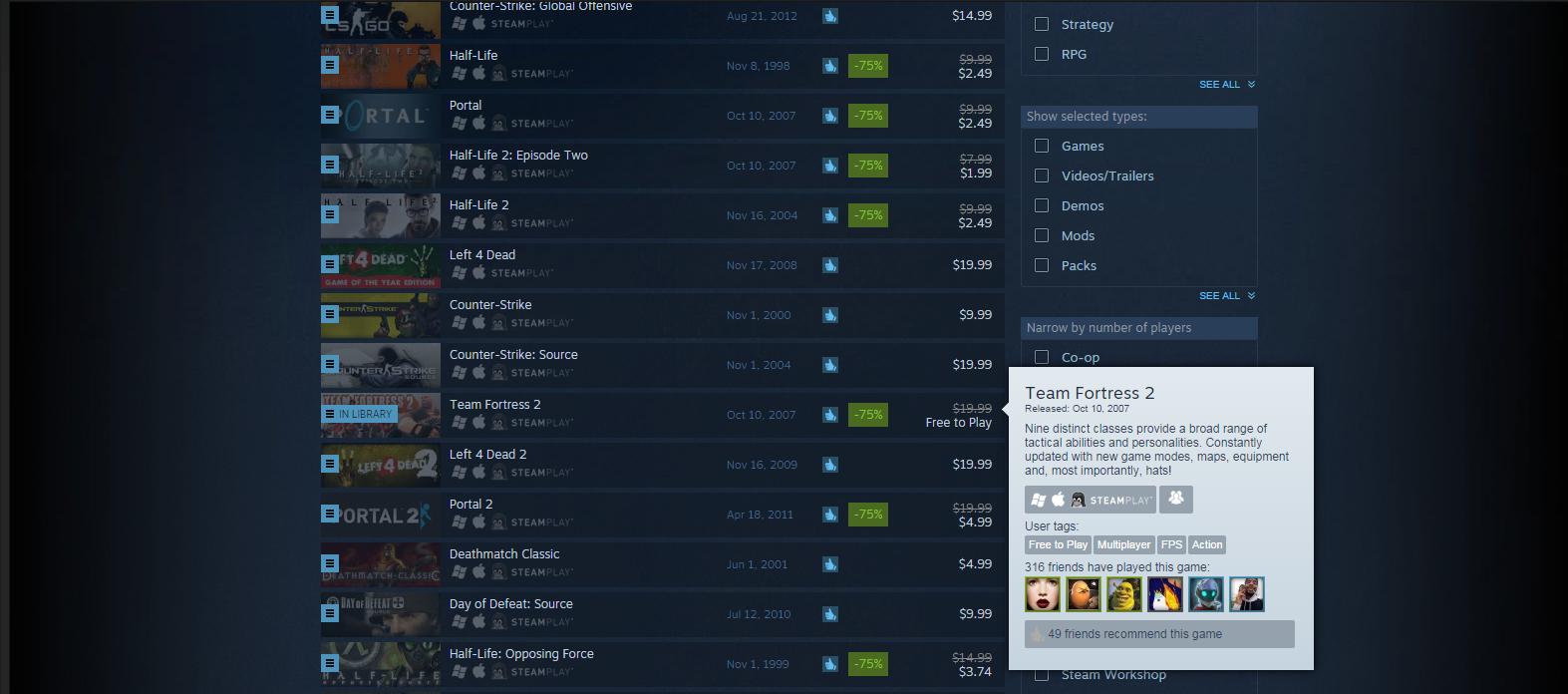
Task: Click the multiplayer icon in Team Fortress 2 popup
Action: (x=1176, y=499)
